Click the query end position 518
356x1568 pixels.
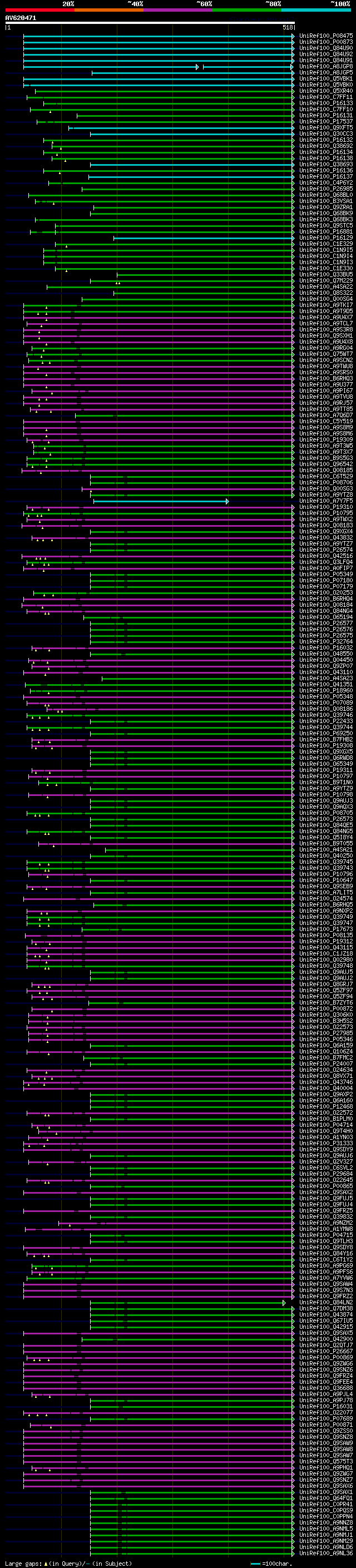coord(288,28)
